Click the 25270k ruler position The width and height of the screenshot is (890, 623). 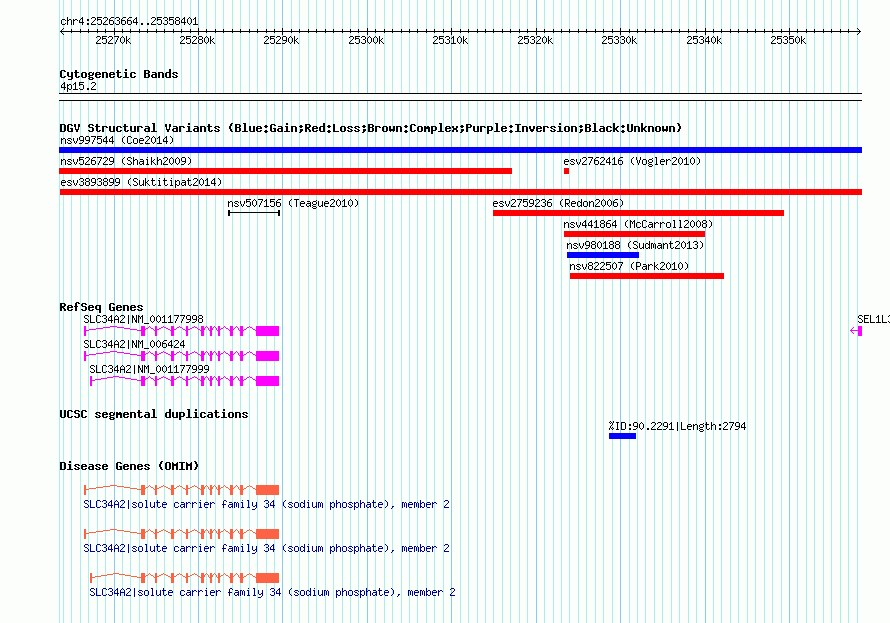(114, 40)
